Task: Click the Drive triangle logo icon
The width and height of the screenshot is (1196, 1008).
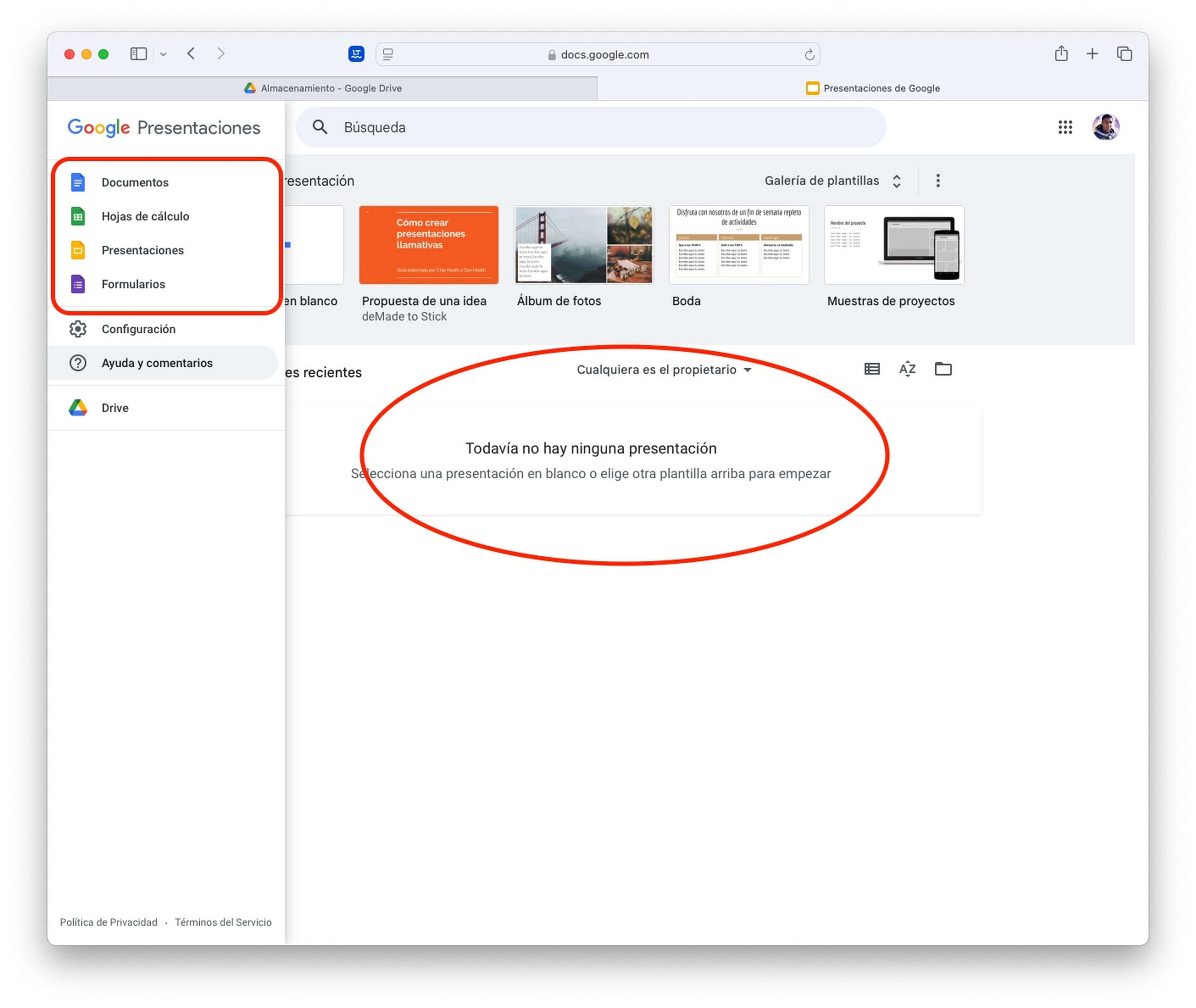Action: (78, 408)
